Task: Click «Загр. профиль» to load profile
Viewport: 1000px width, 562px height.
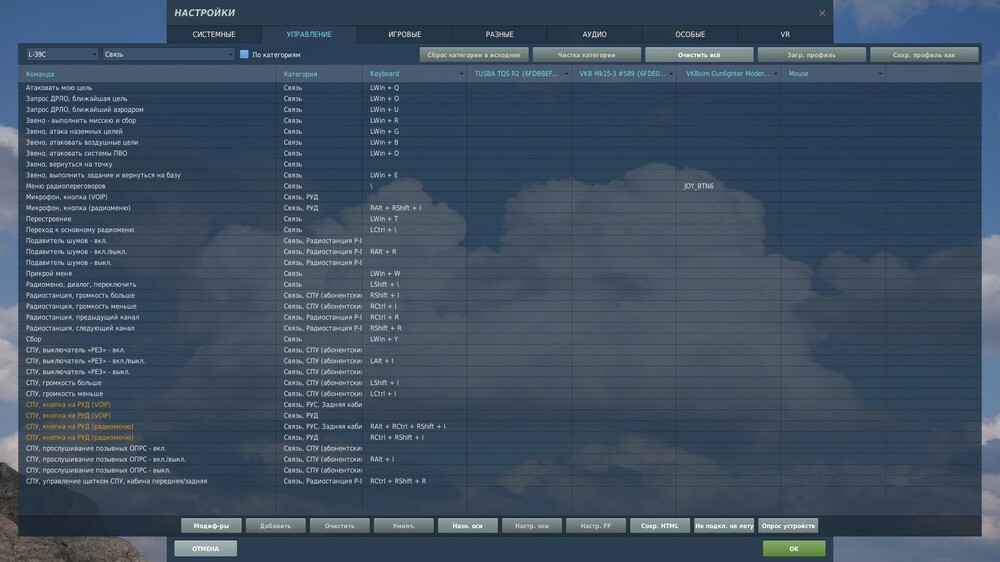Action: tap(811, 55)
